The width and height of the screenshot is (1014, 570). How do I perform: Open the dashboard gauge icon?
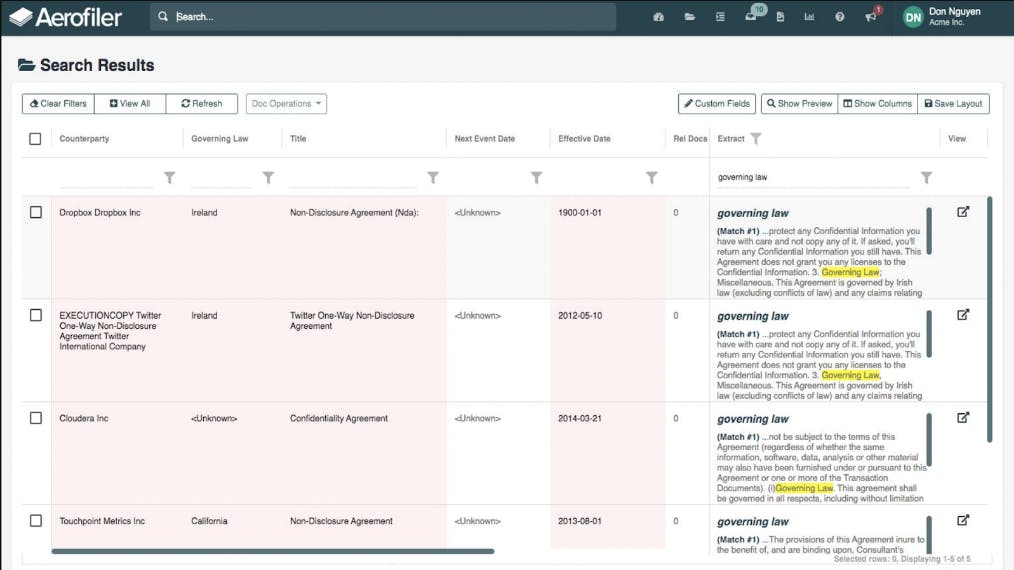658,17
